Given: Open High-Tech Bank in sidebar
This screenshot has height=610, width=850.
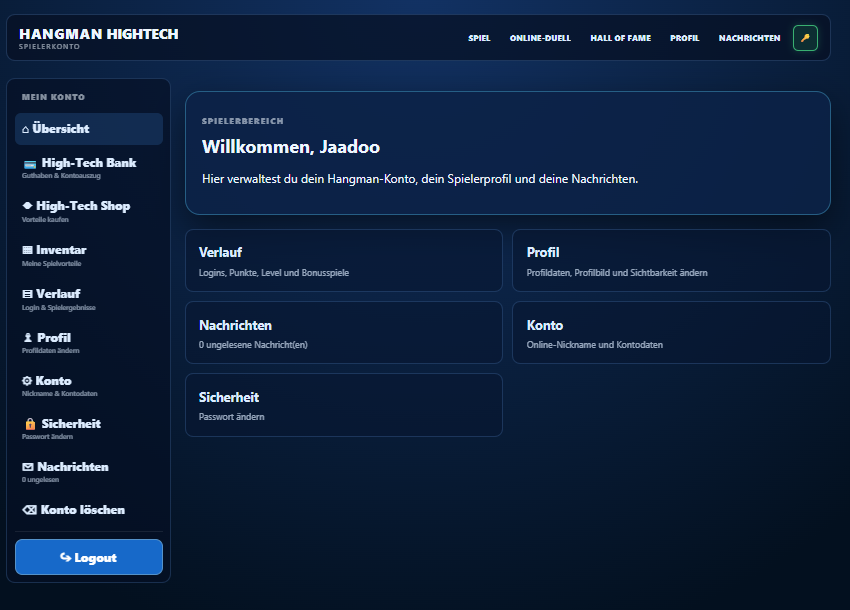Looking at the screenshot, I should pos(89,168).
